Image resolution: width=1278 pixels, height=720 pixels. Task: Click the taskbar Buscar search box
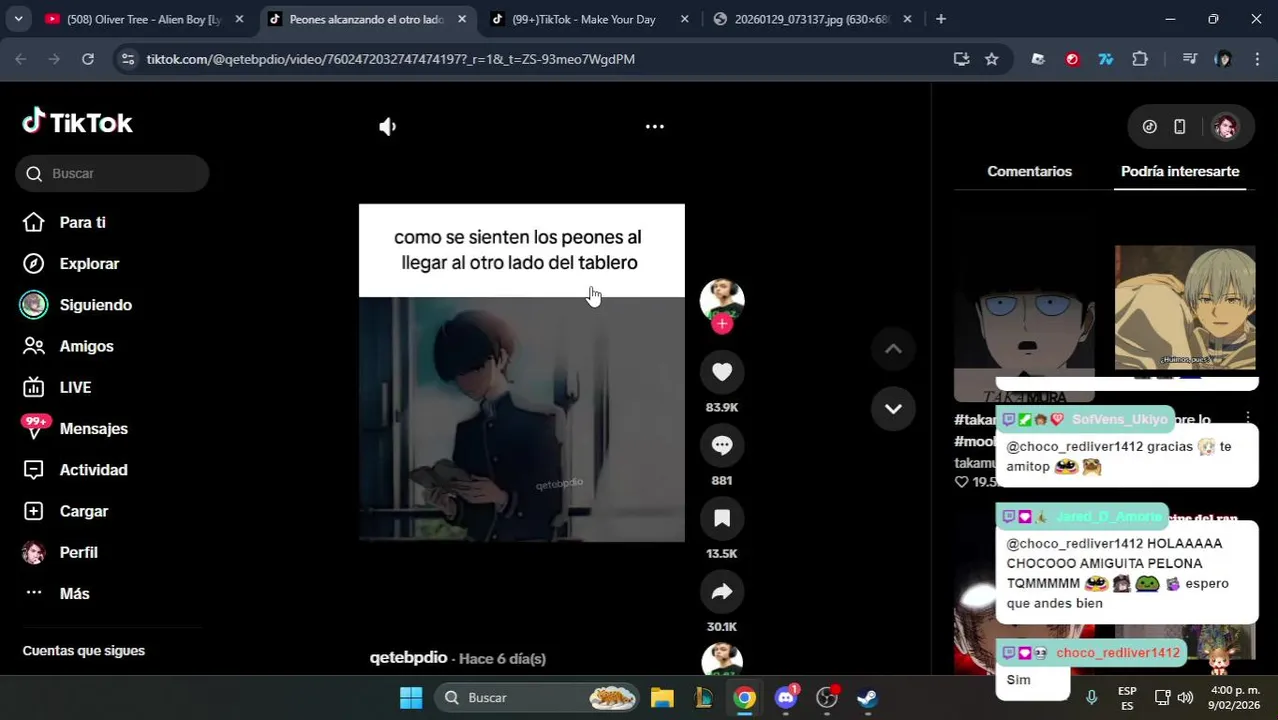[x=538, y=698]
